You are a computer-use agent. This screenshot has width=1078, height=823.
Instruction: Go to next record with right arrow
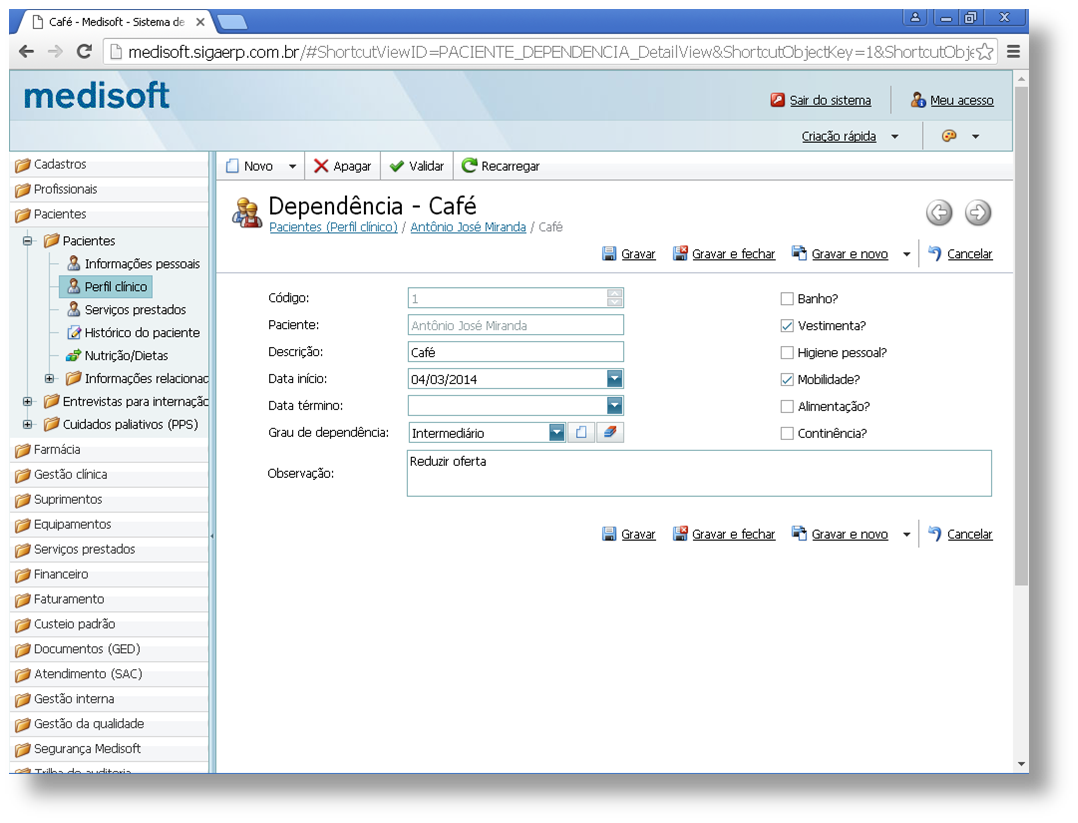(x=978, y=212)
